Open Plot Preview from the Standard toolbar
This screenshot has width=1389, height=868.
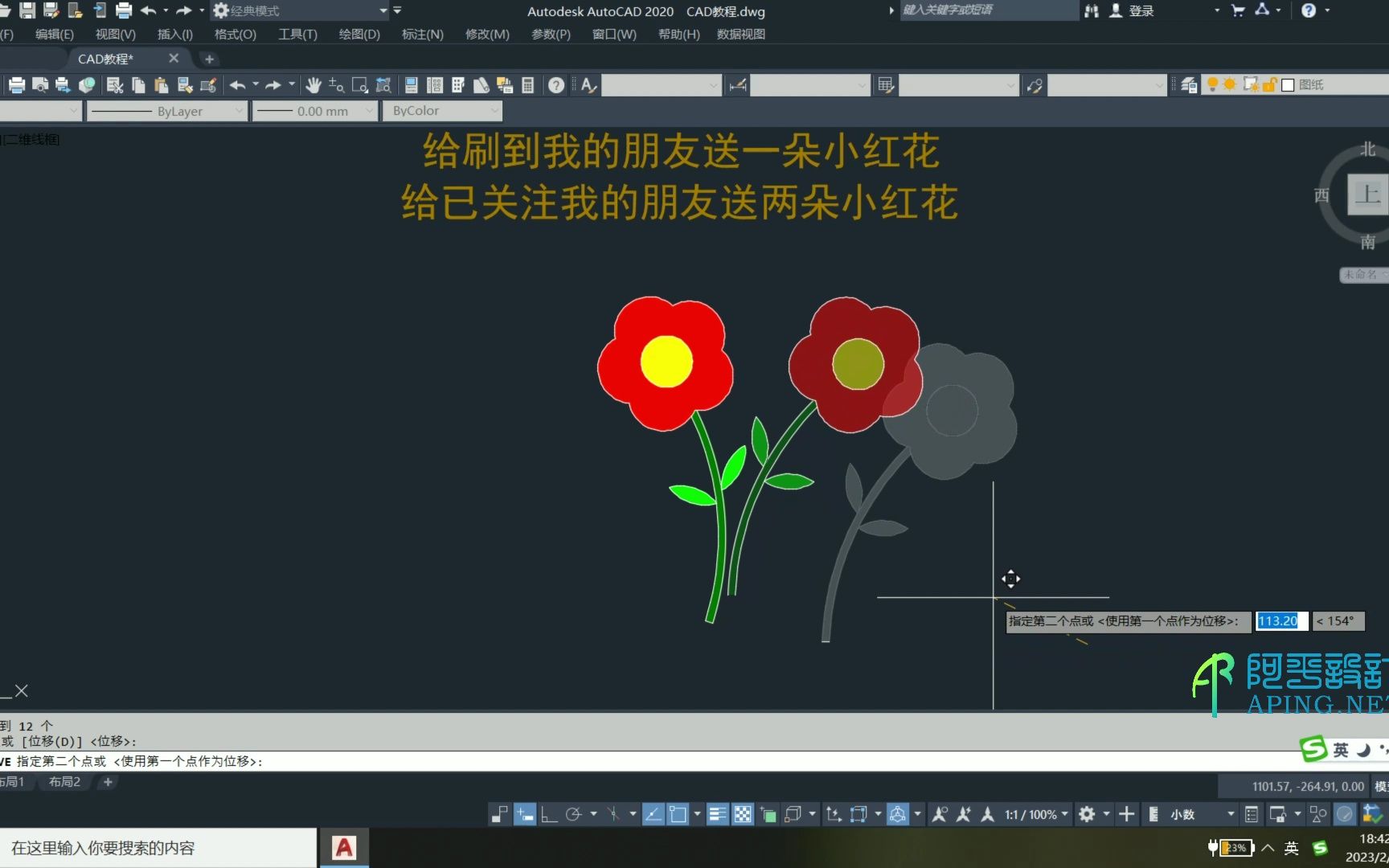[x=39, y=85]
